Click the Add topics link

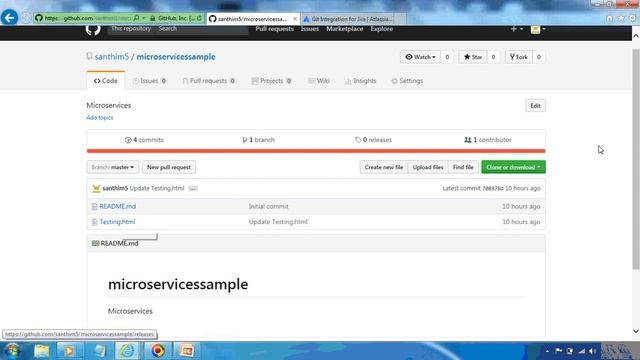click(100, 118)
